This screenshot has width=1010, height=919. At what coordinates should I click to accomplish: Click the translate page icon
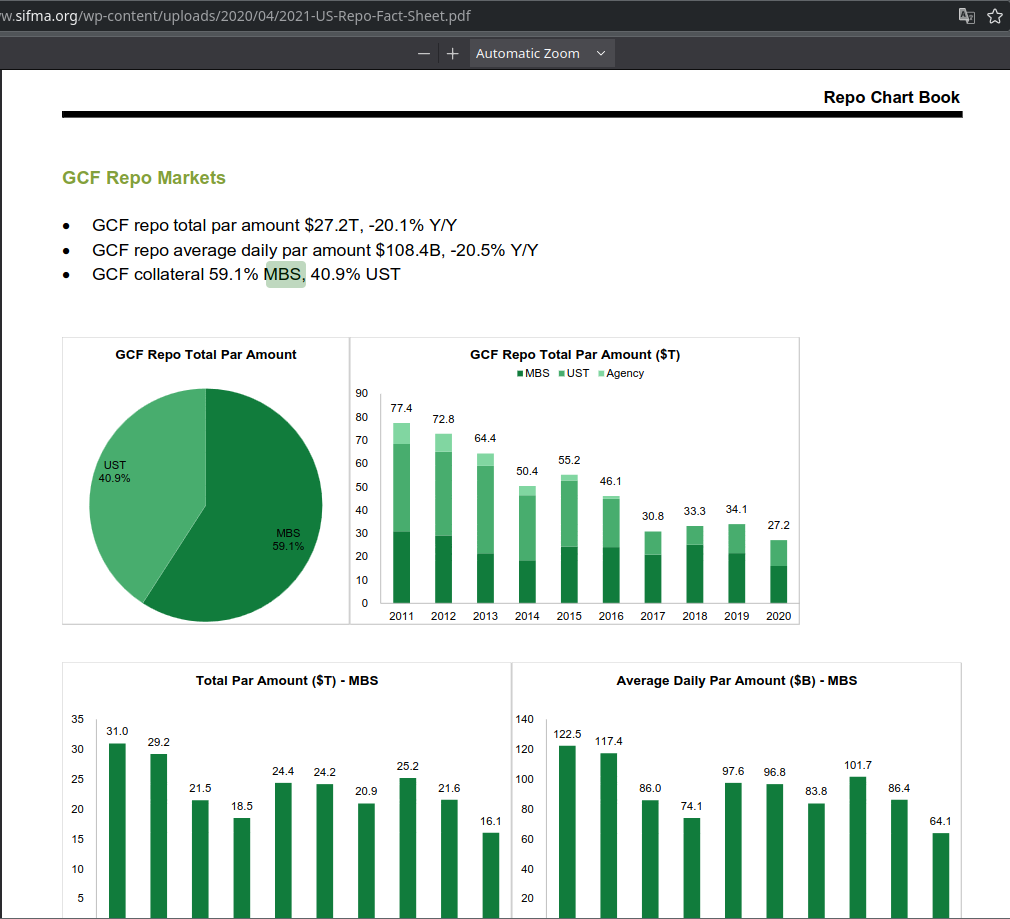point(966,15)
